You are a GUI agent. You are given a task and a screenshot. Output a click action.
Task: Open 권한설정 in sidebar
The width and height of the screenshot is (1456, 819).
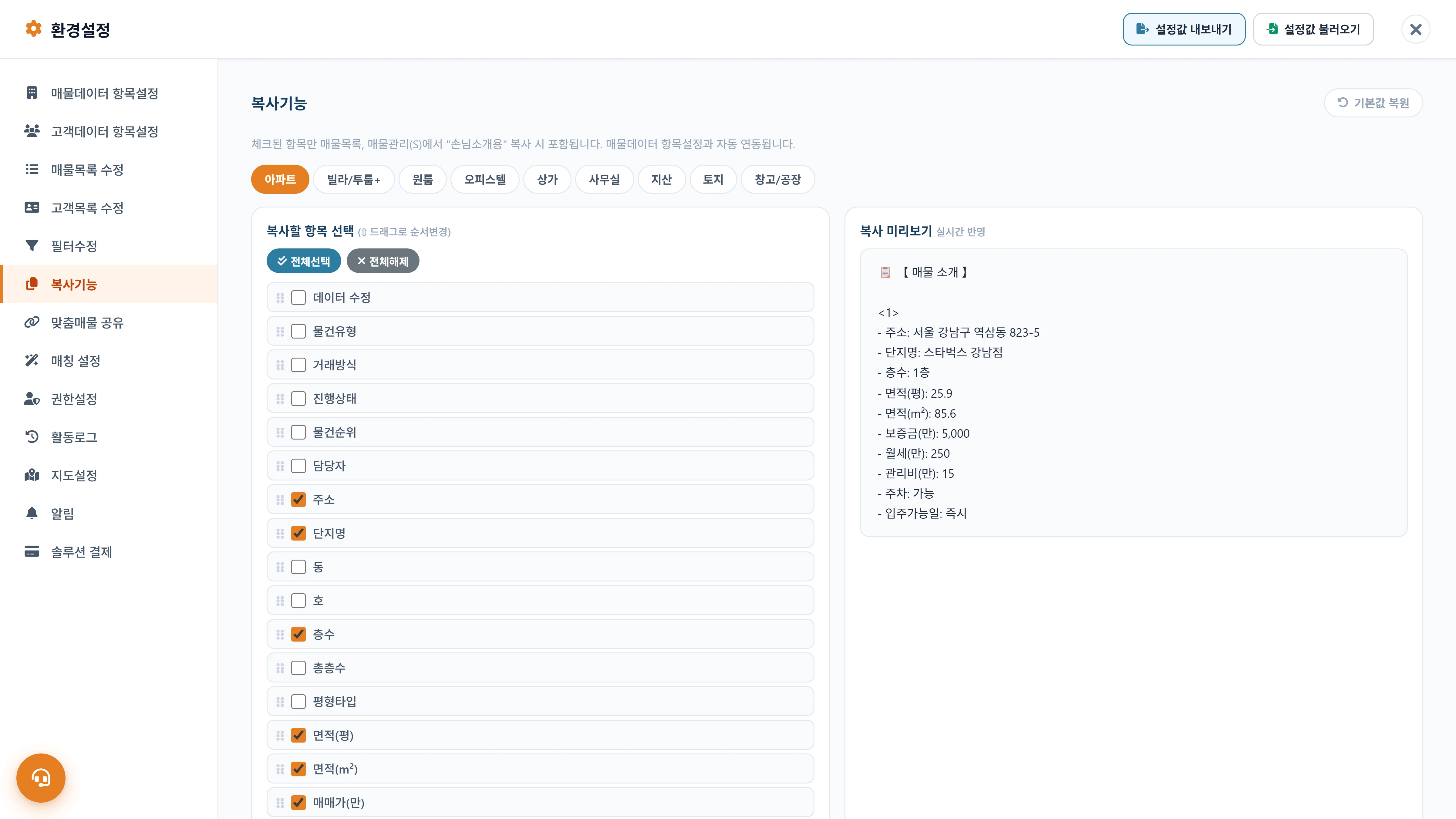(109, 399)
